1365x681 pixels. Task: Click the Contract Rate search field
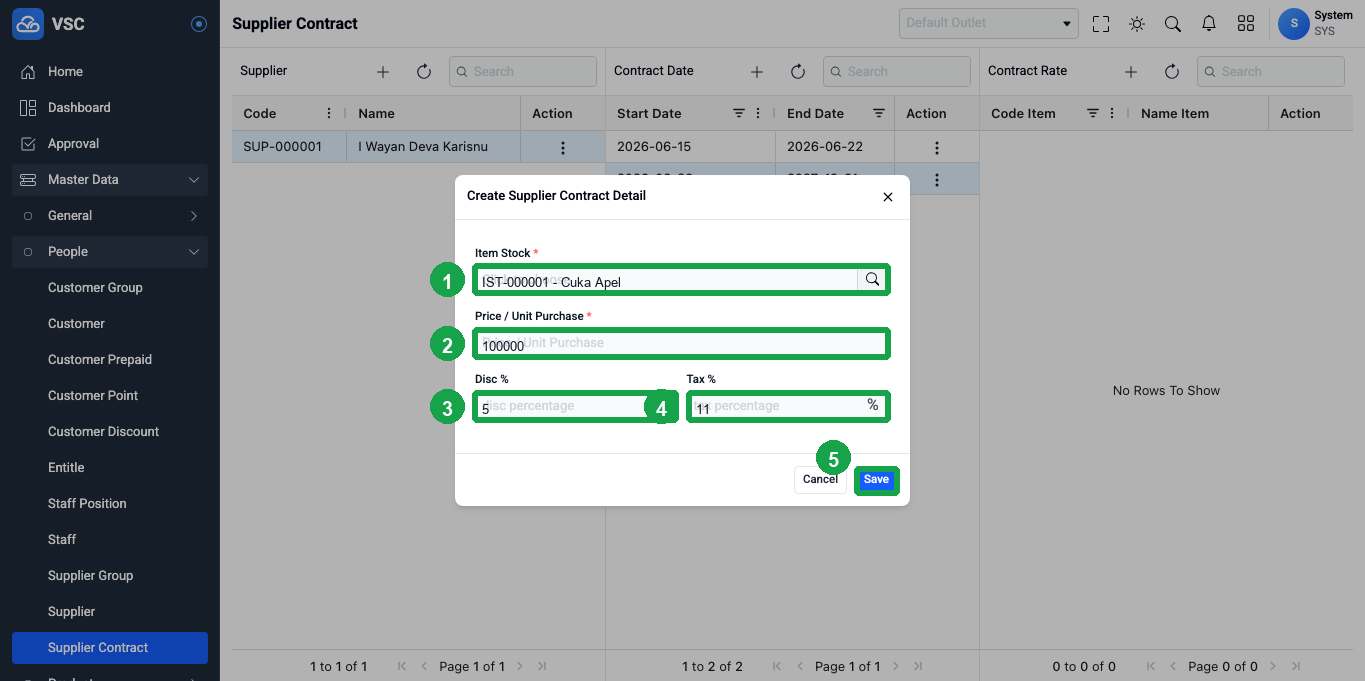coord(1271,71)
